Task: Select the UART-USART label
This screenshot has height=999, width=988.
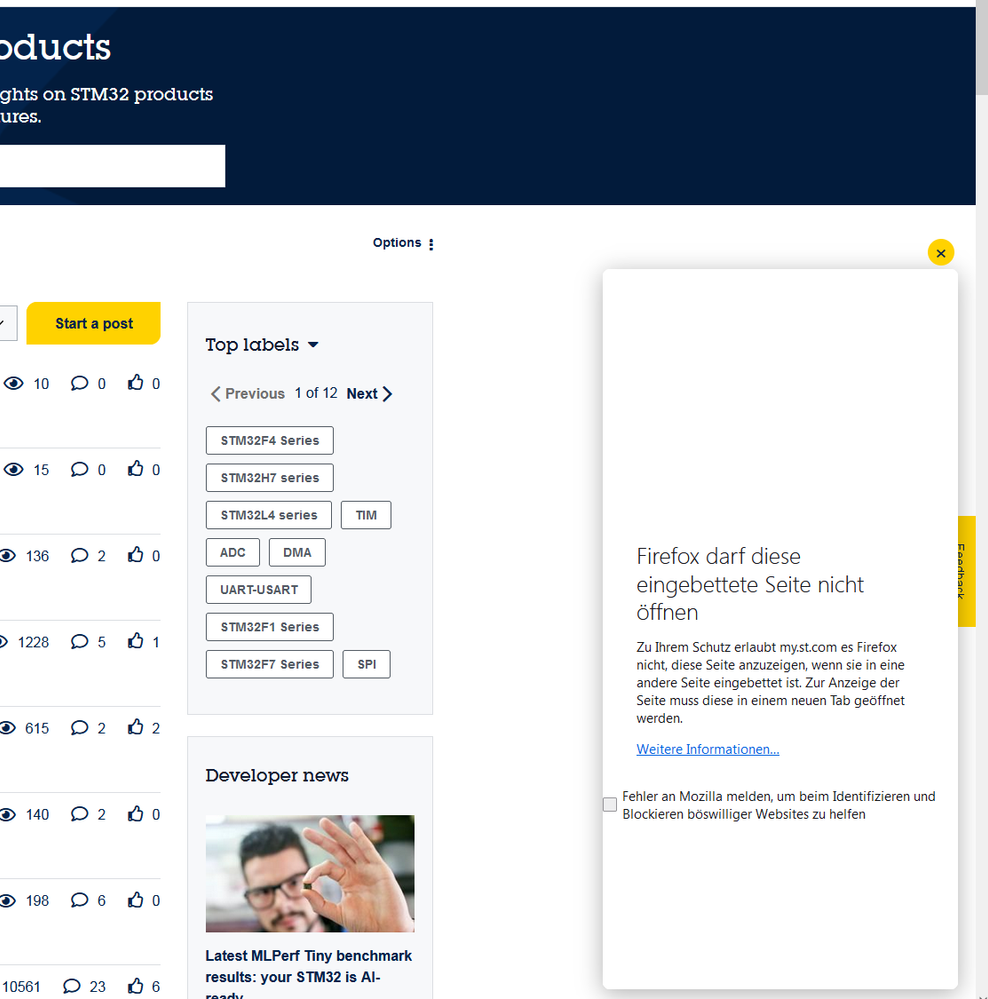Action: [259, 589]
